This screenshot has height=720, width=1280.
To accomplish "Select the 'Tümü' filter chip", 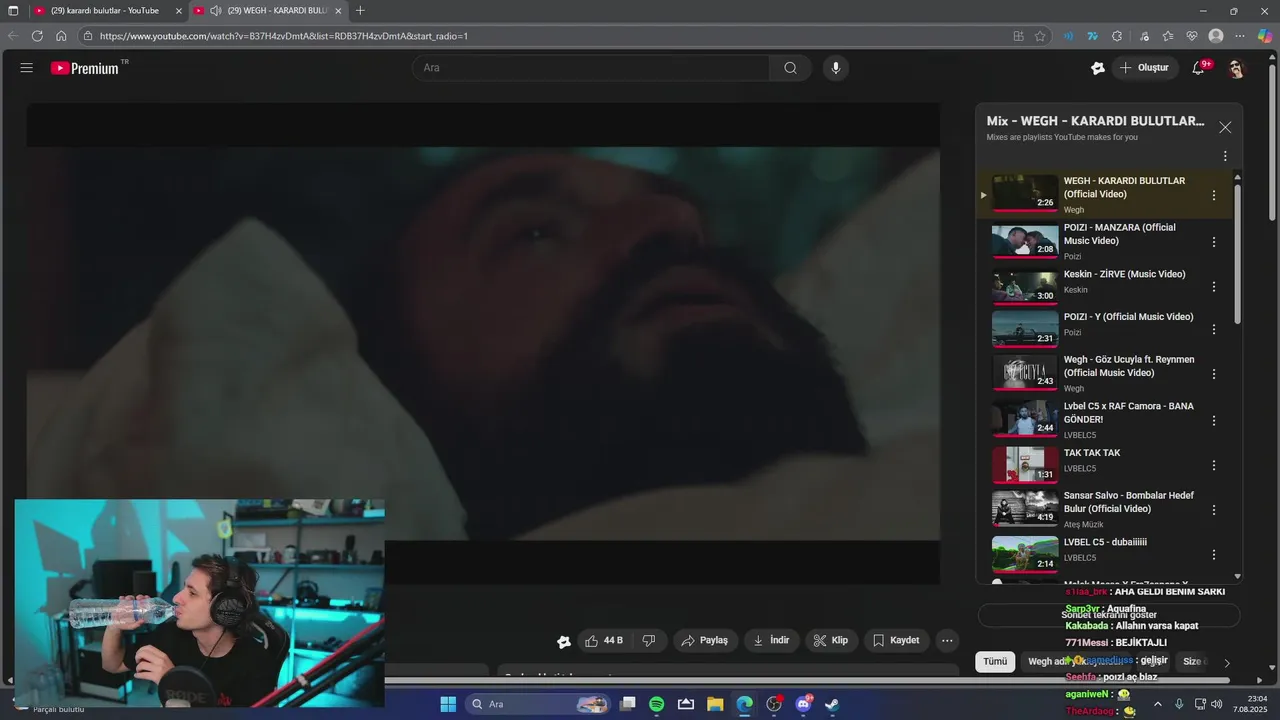I will 995,661.
